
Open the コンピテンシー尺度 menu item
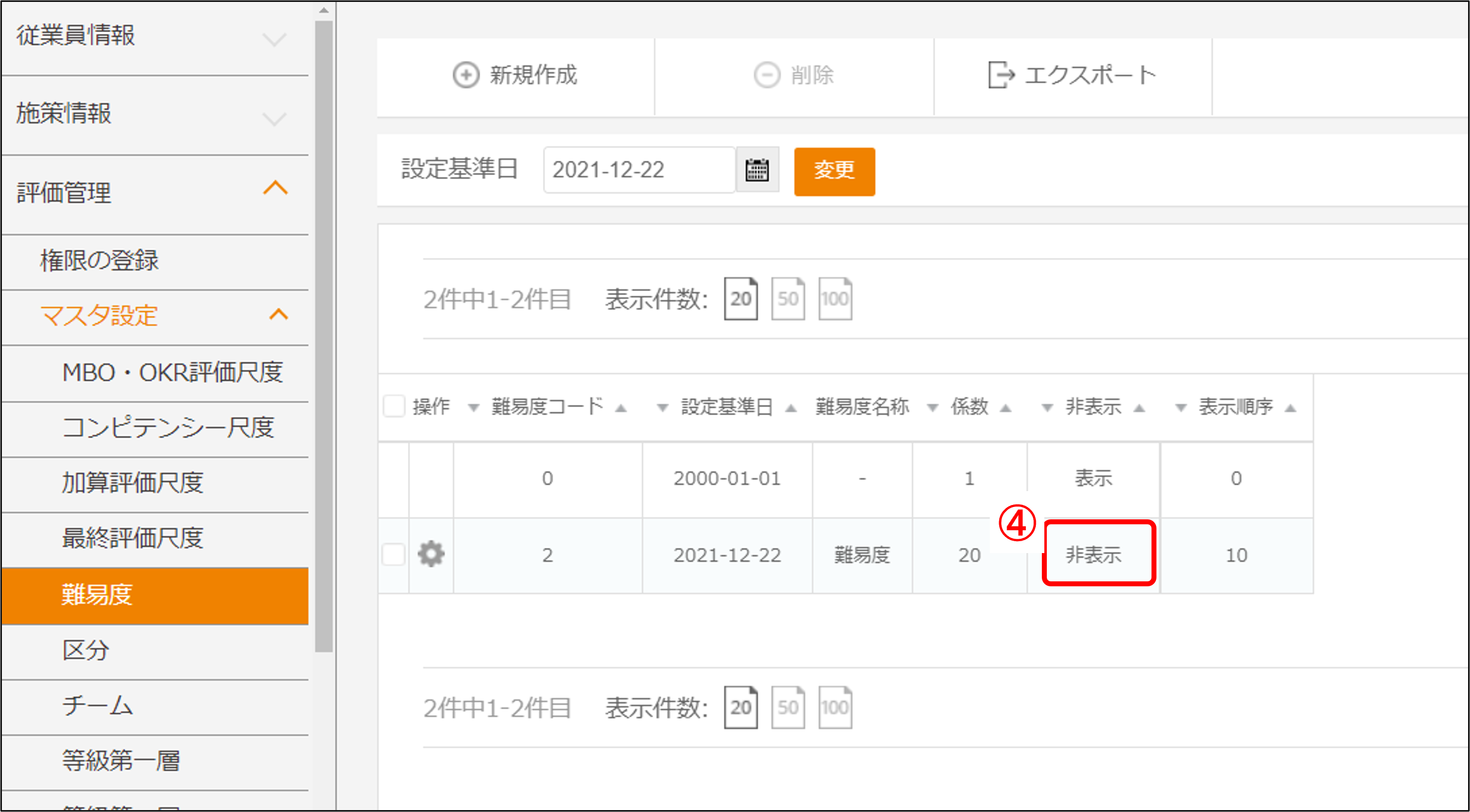(168, 428)
